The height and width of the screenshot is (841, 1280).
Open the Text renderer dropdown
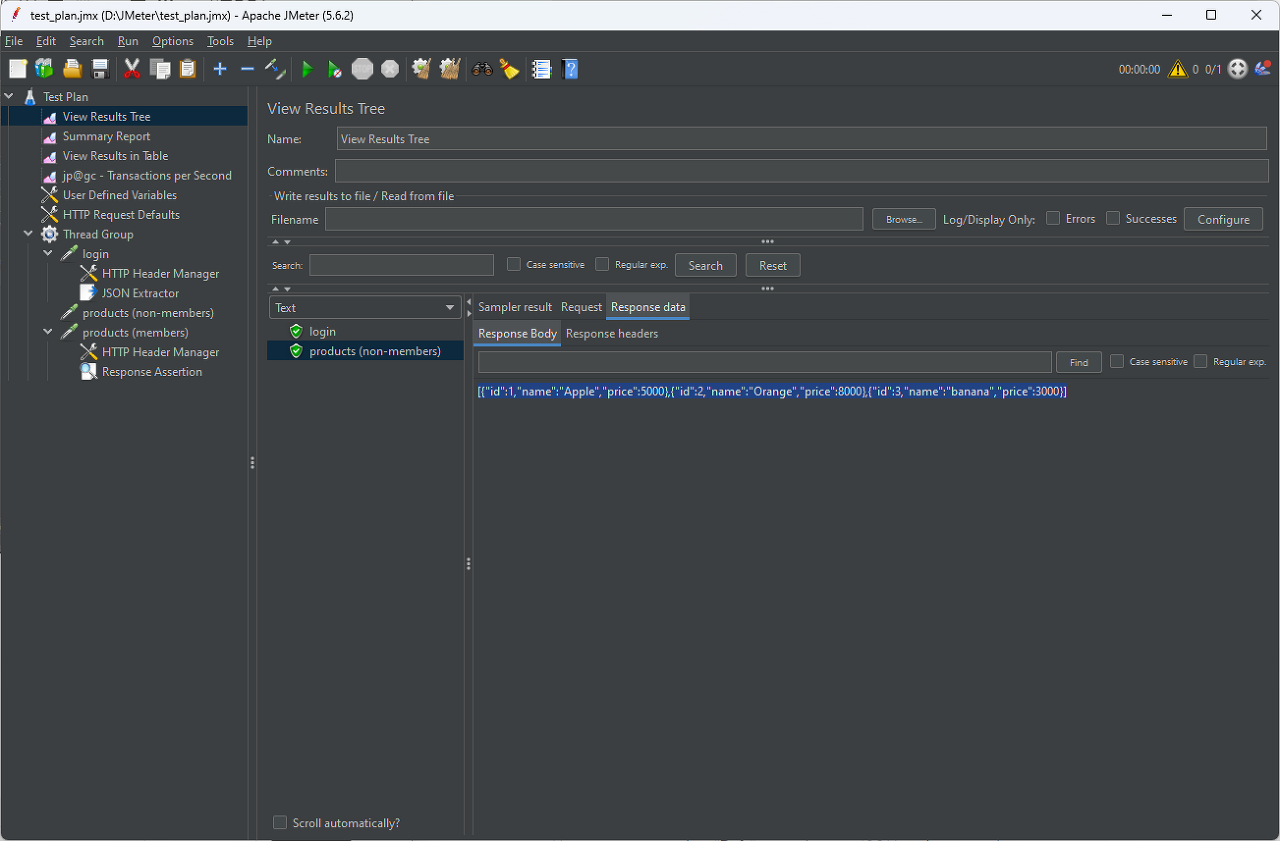[x=364, y=307]
